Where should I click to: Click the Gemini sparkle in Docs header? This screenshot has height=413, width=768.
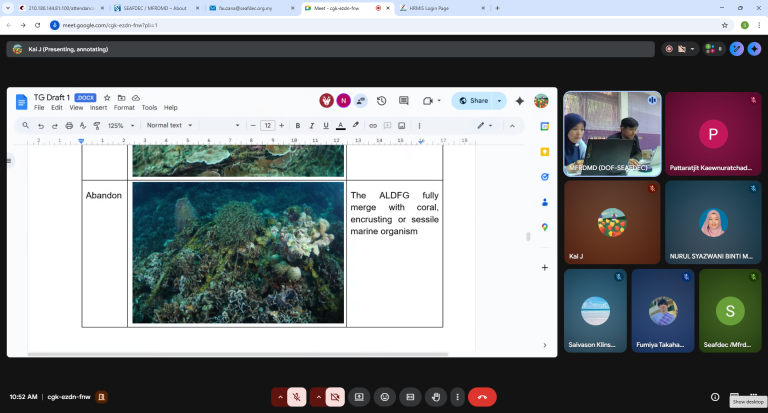click(520, 101)
